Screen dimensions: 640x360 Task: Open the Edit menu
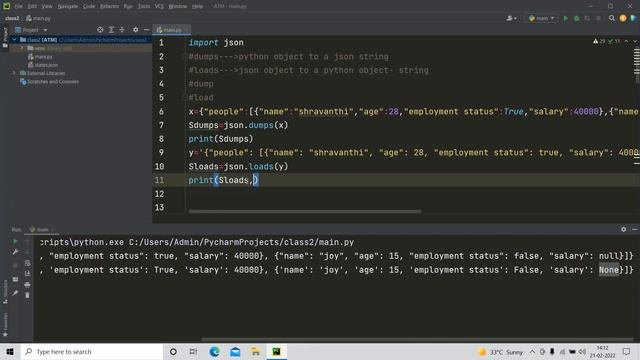tap(32, 6)
